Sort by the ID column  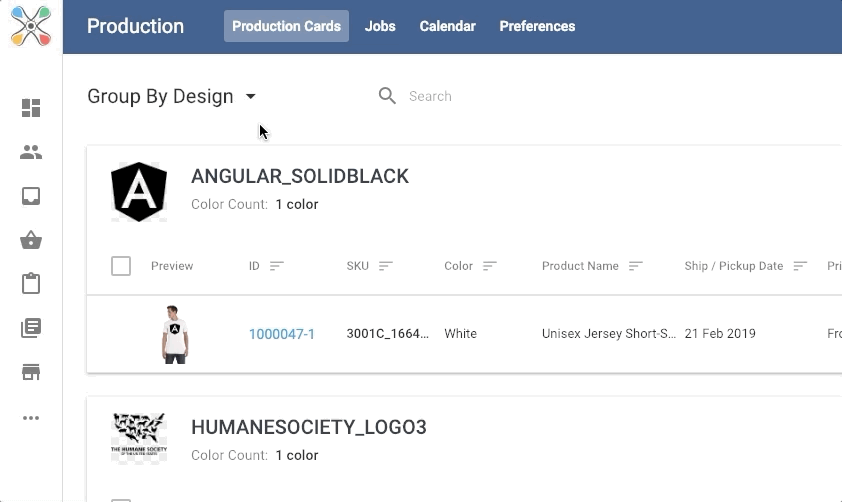pos(277,266)
